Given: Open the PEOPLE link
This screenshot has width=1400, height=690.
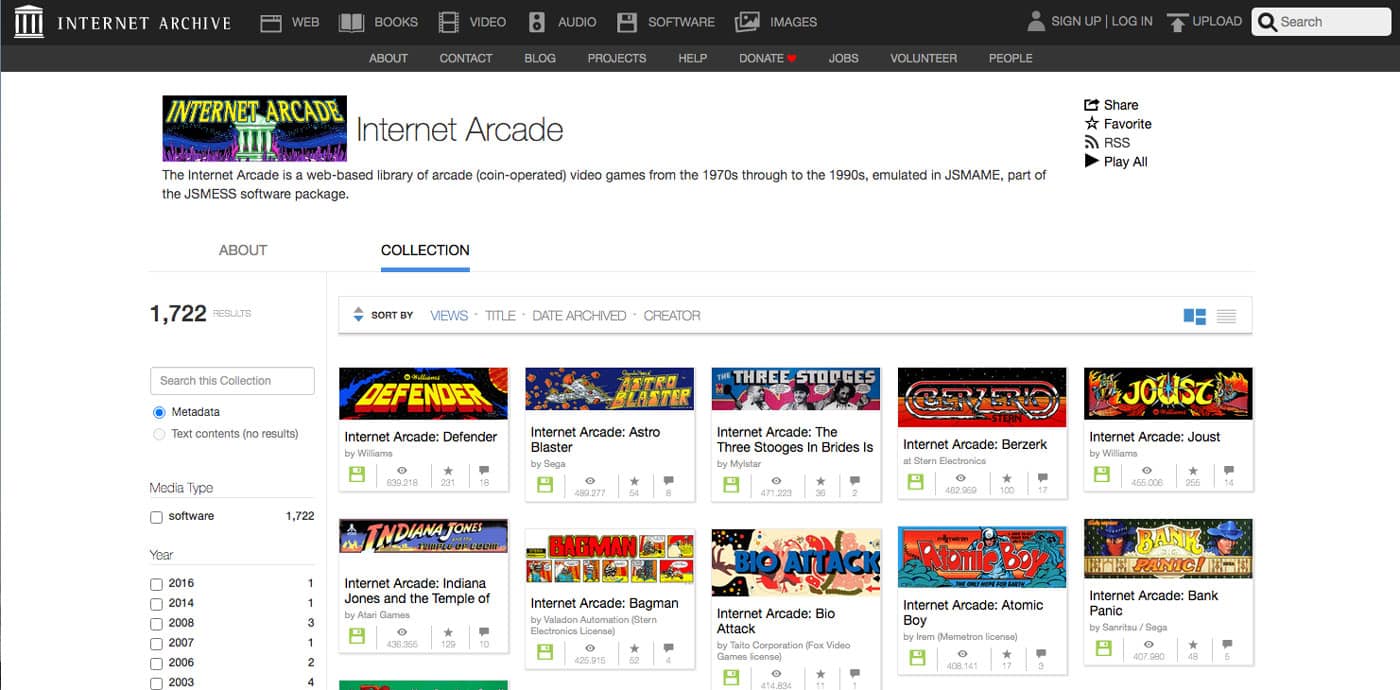Looking at the screenshot, I should 1011,58.
